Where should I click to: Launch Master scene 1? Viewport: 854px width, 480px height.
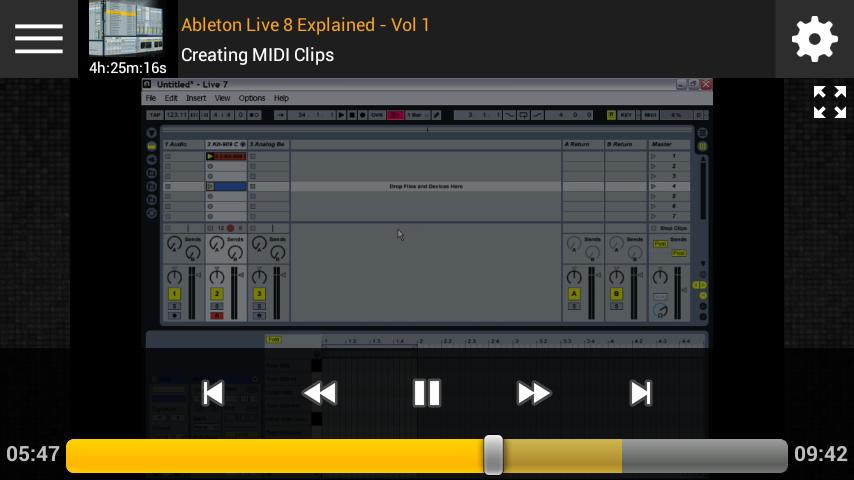[653, 156]
